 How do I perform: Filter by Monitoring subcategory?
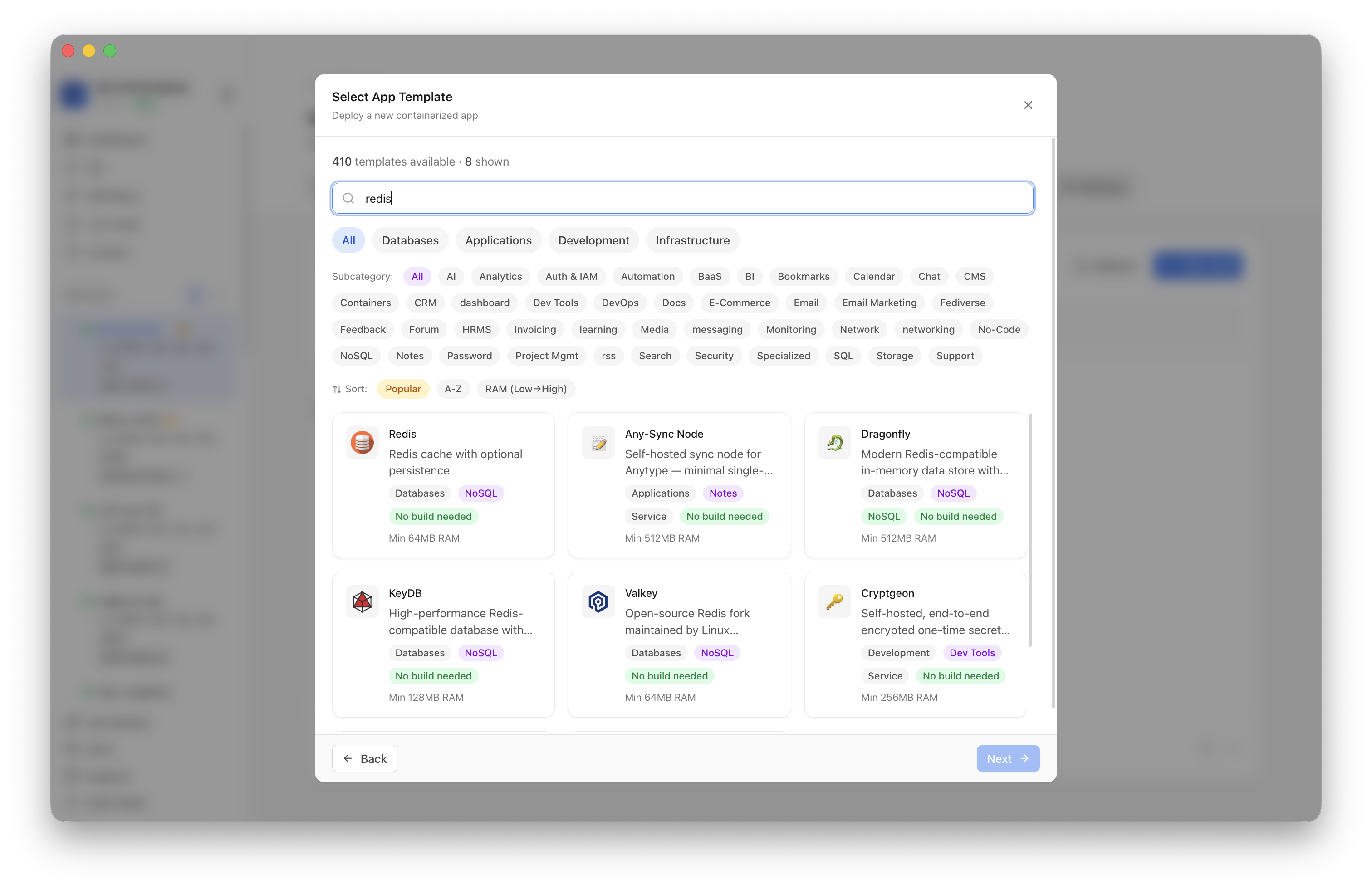tap(791, 329)
